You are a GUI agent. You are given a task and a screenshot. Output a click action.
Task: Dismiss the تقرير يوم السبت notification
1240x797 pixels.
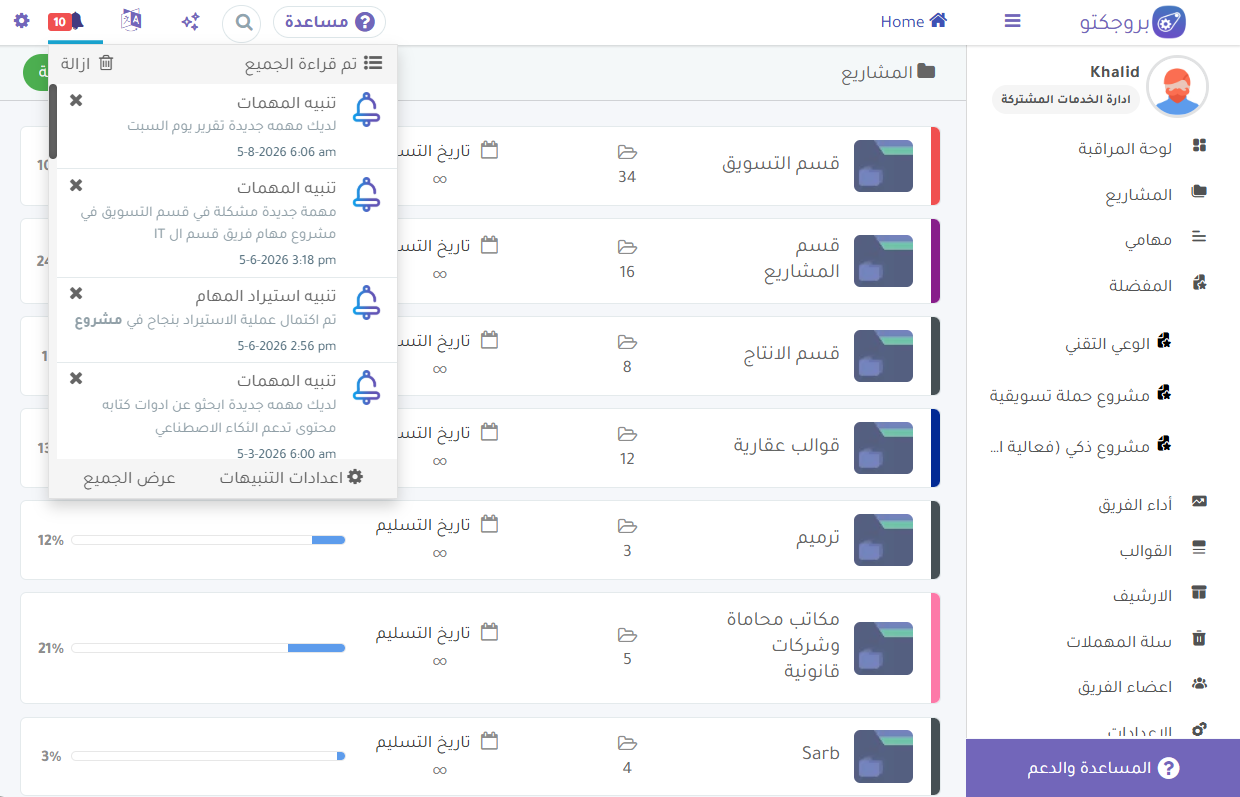(76, 100)
